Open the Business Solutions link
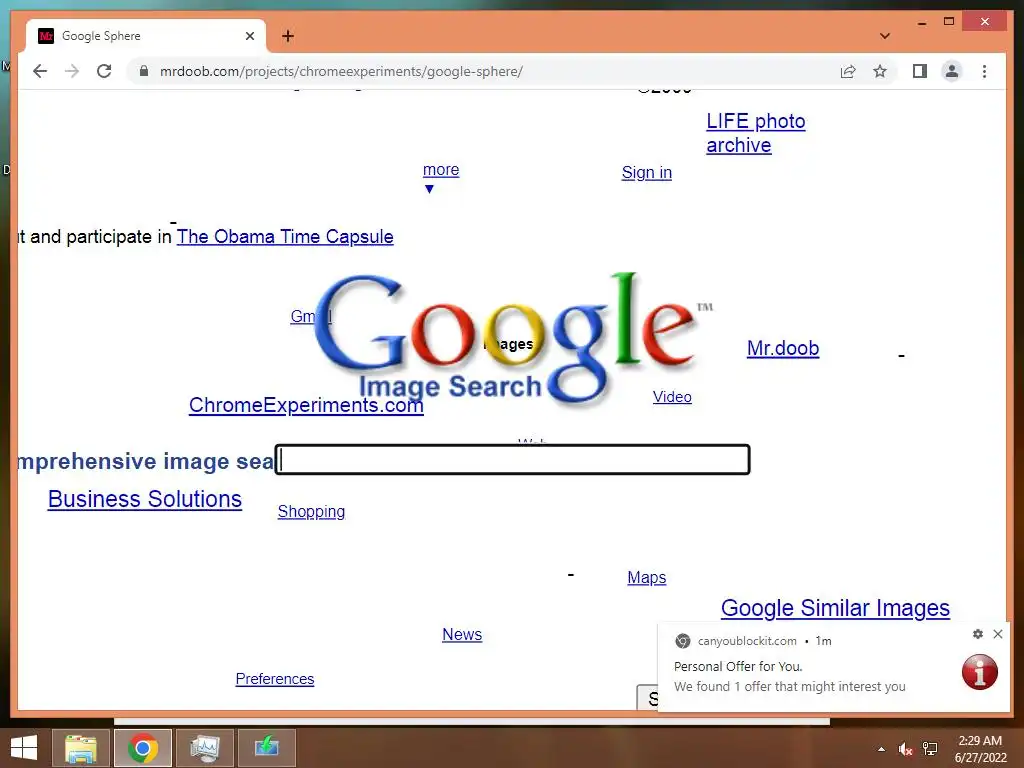1024x768 pixels. (x=145, y=499)
